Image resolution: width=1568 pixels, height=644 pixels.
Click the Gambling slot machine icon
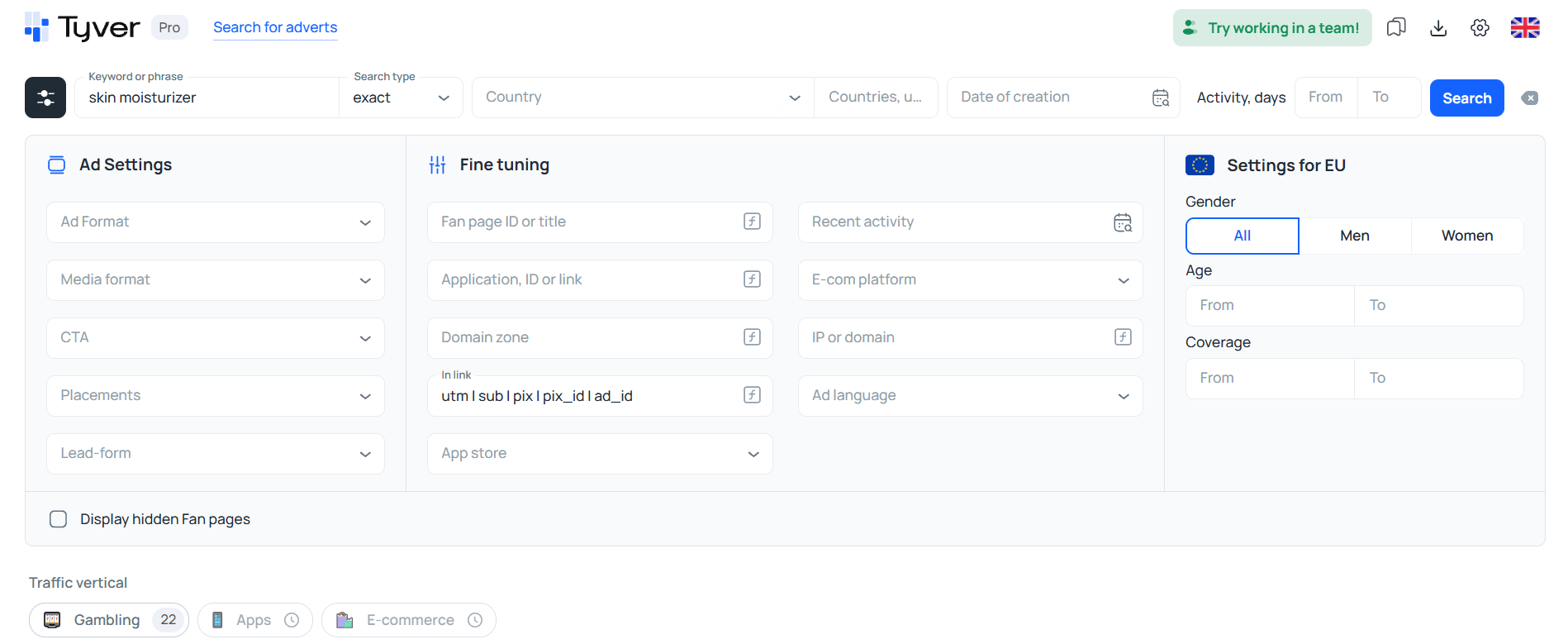point(52,620)
